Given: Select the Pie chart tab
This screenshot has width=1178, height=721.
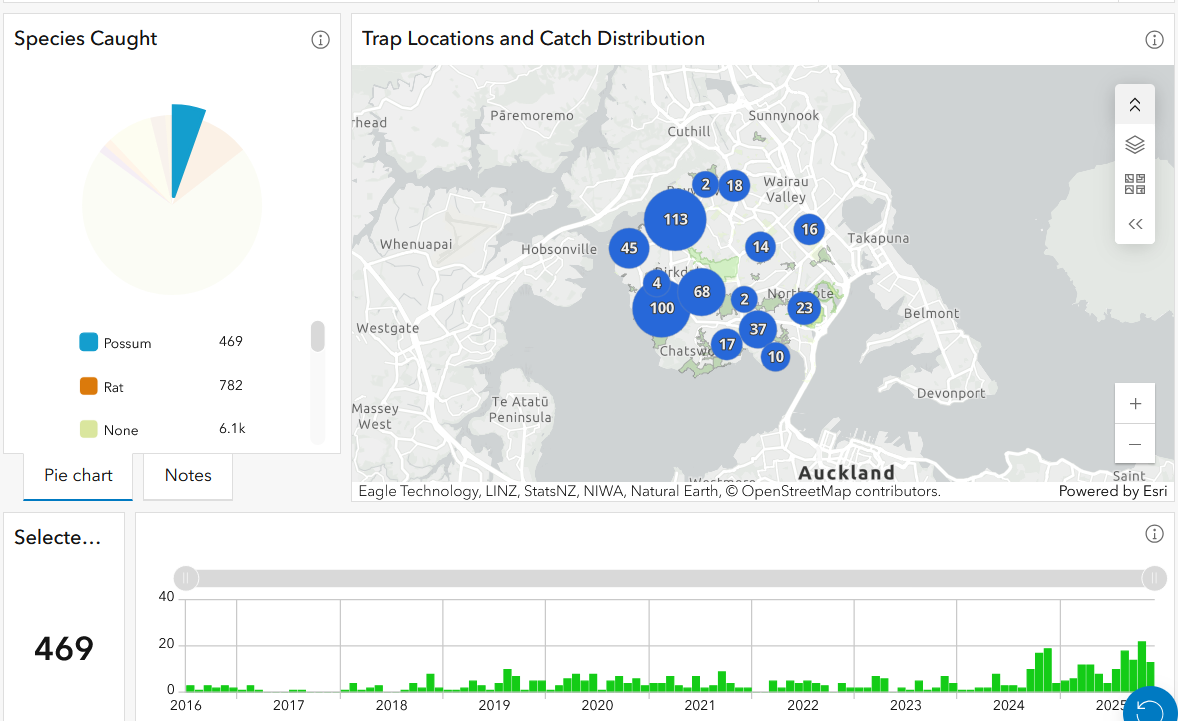Looking at the screenshot, I should click(78, 476).
